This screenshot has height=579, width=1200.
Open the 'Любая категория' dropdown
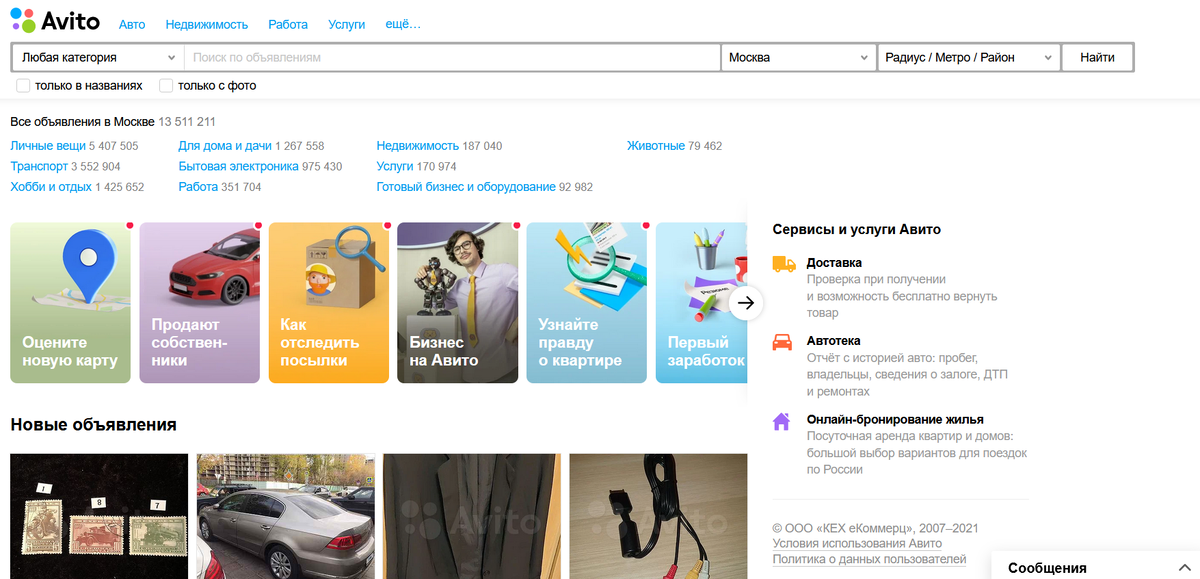click(97, 58)
